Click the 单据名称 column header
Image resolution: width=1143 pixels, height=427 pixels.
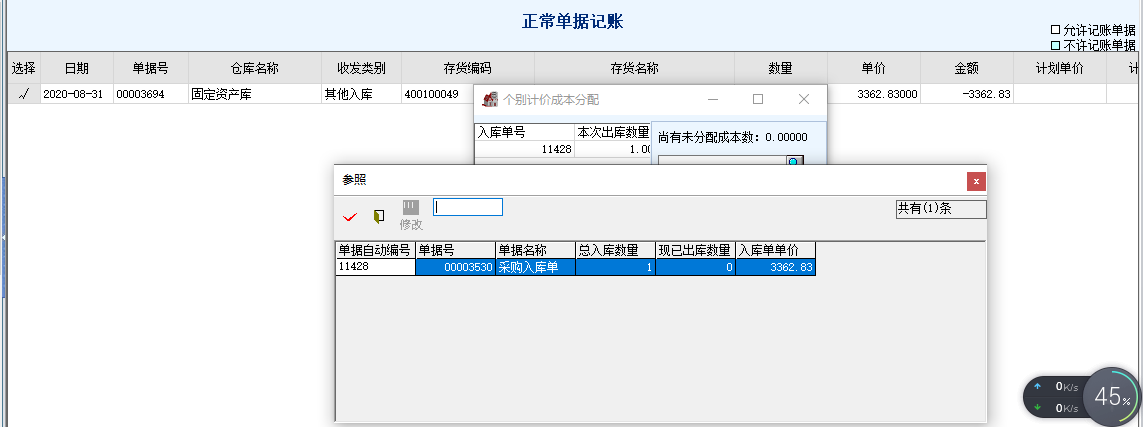coord(536,250)
